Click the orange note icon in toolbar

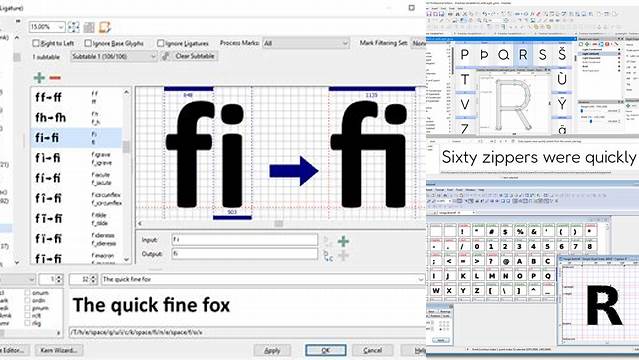pos(105,27)
